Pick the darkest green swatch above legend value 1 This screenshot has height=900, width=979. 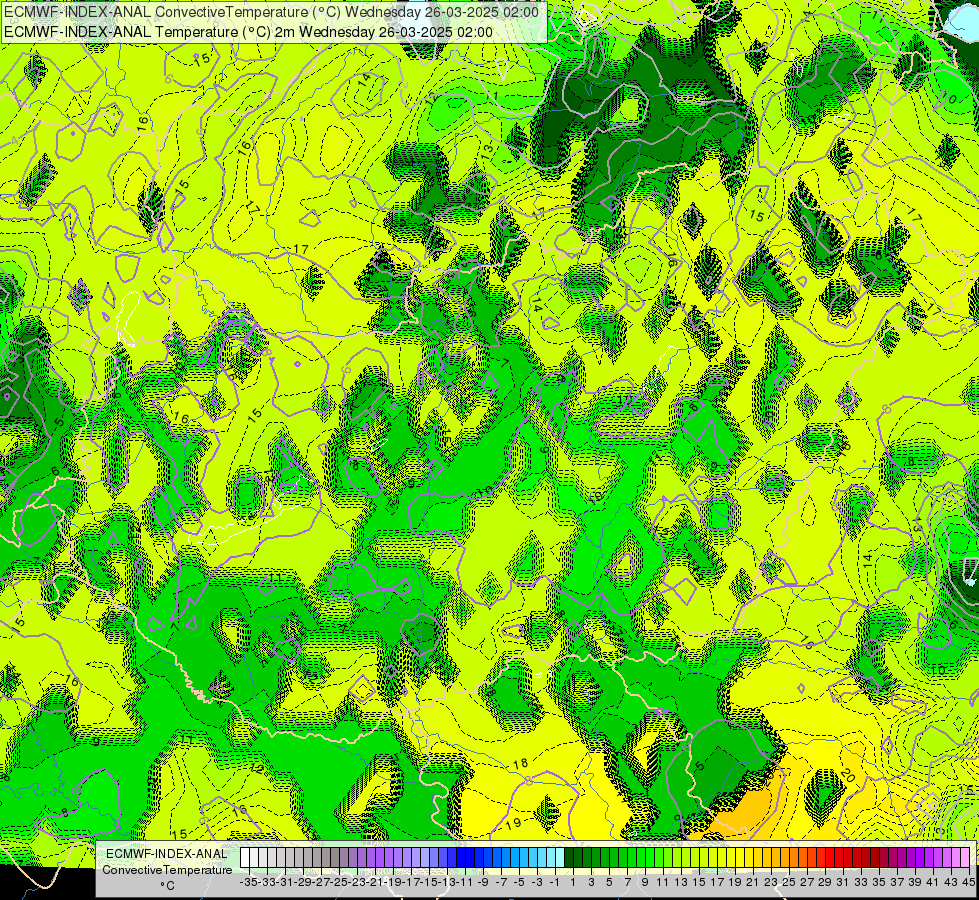pos(569,858)
